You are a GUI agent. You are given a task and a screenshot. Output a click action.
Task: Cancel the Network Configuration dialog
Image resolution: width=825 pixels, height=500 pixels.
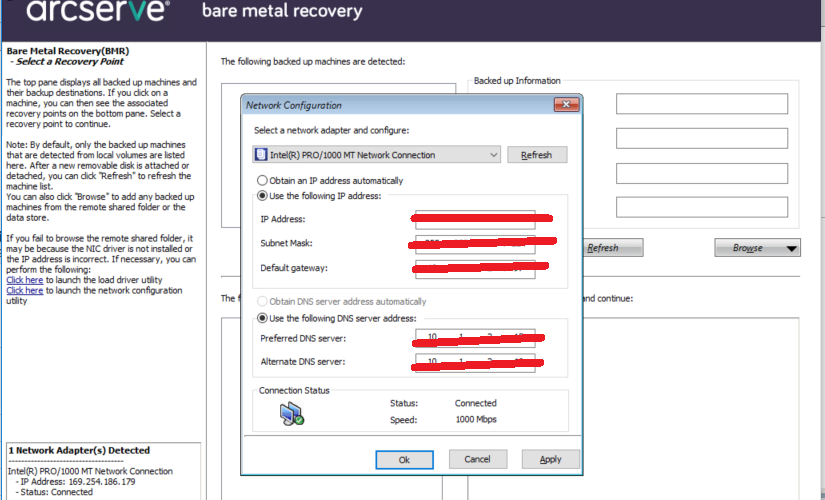[x=477, y=459]
